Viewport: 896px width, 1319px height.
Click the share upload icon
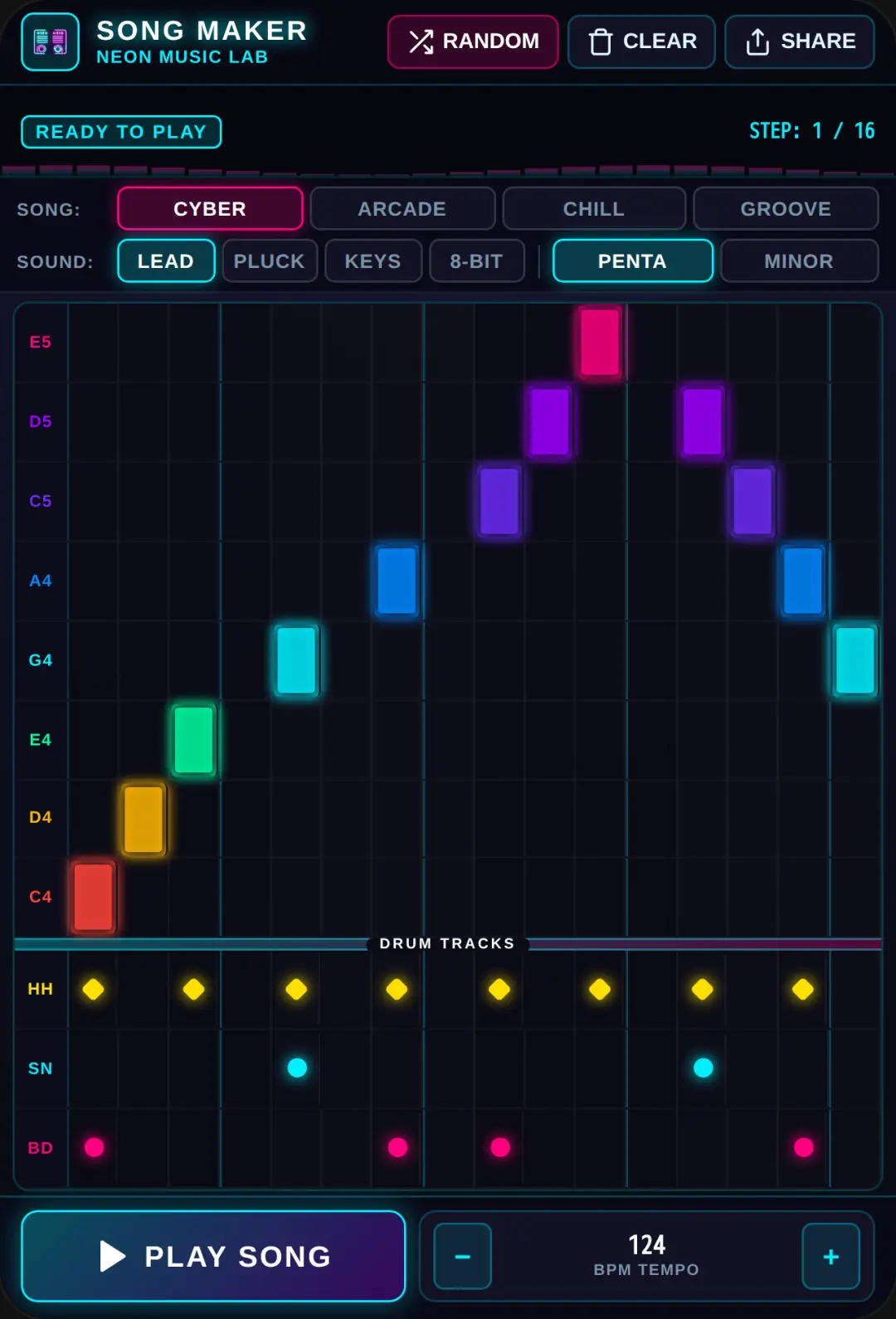pos(757,41)
